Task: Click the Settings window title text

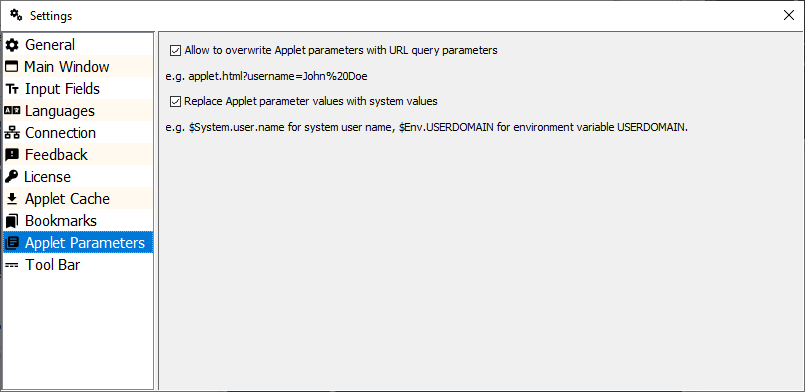Action: tap(51, 16)
